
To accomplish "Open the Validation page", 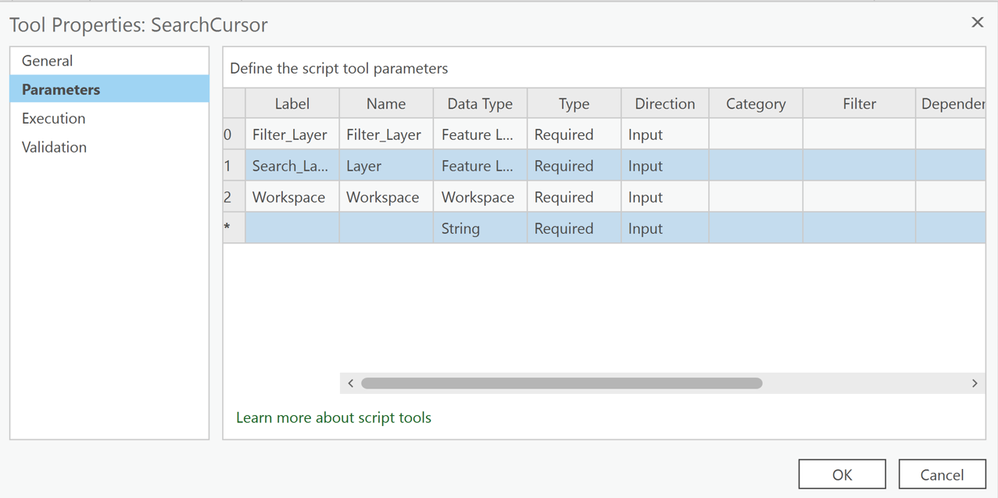I will click(x=54, y=147).
